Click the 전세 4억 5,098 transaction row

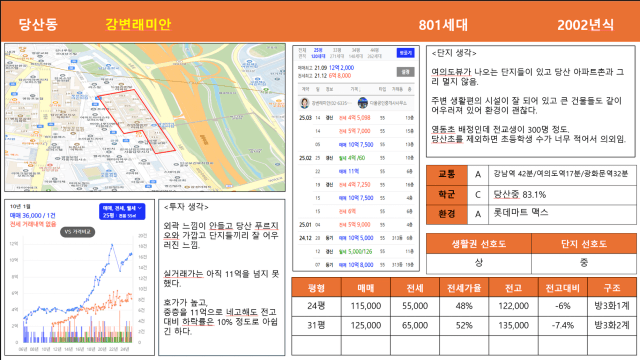tap(356, 118)
